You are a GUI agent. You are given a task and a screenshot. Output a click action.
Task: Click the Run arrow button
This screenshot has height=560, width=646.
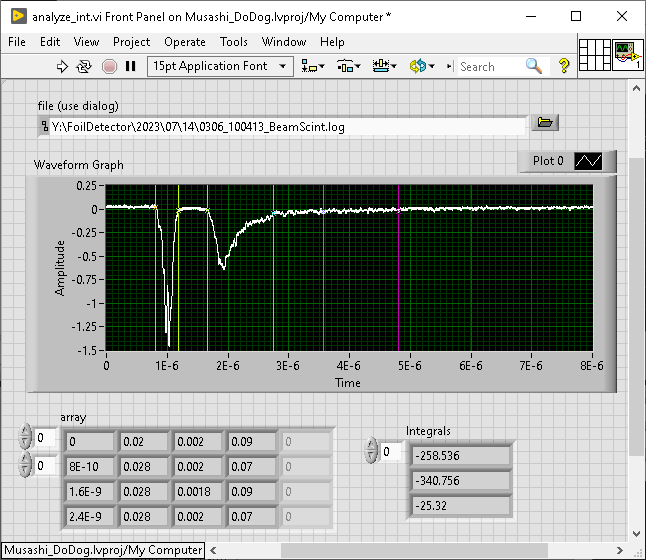coord(62,66)
